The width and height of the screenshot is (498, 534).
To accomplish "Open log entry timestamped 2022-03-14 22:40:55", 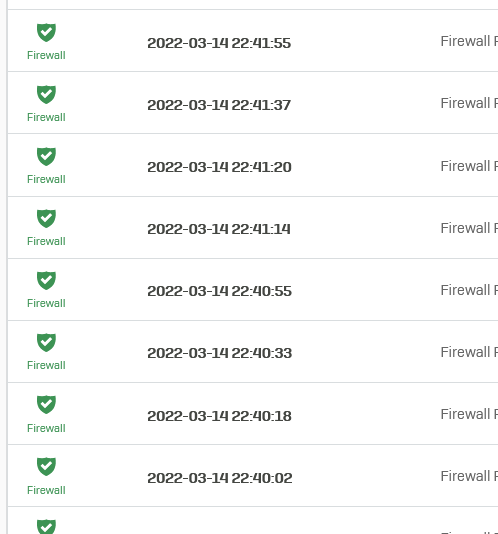I will 219,291.
